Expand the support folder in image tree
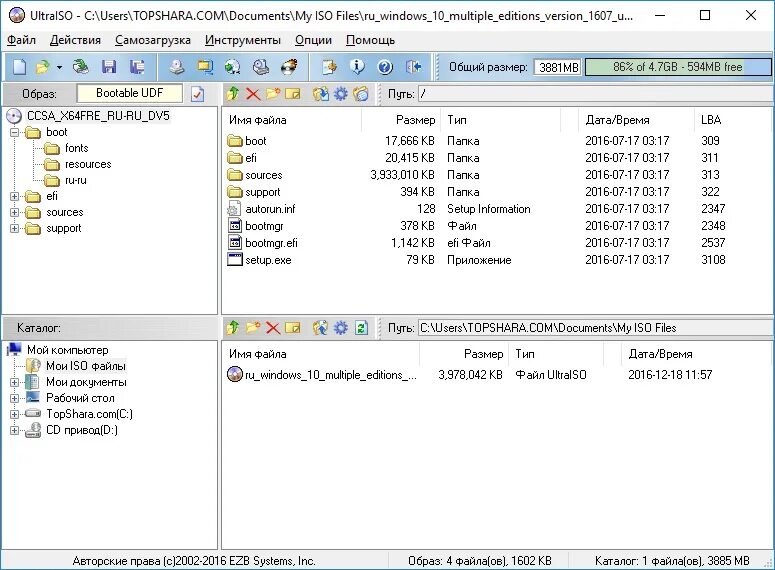Screen dimensions: 775x570 tap(14, 228)
